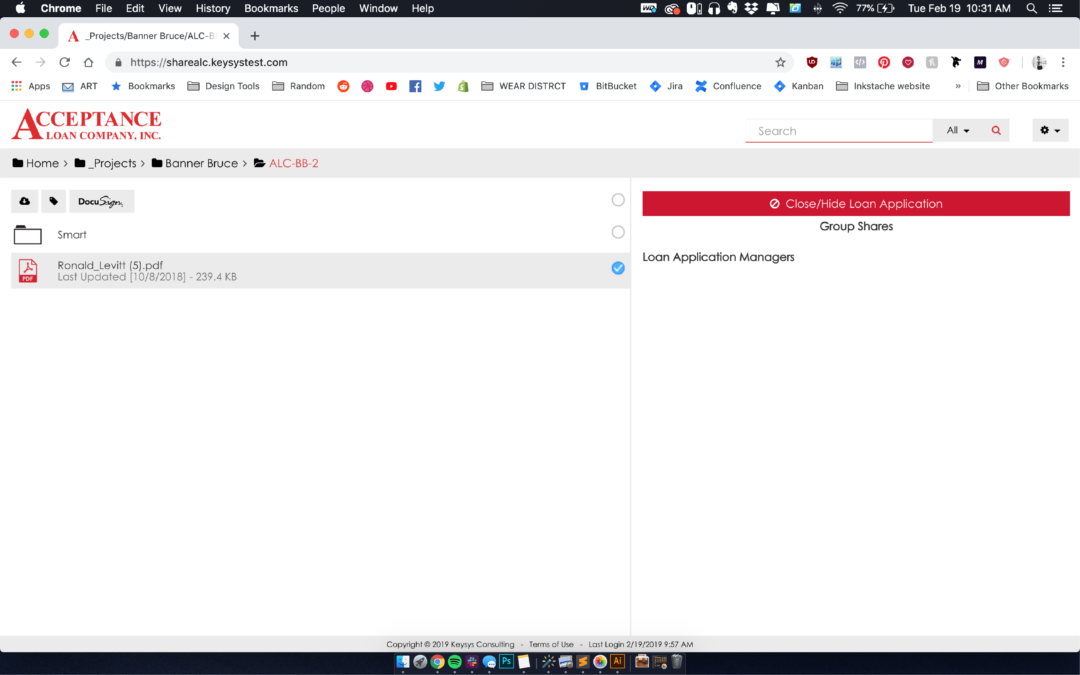Click the DocuSign button
Viewport: 1080px width, 675px height.
(x=101, y=201)
